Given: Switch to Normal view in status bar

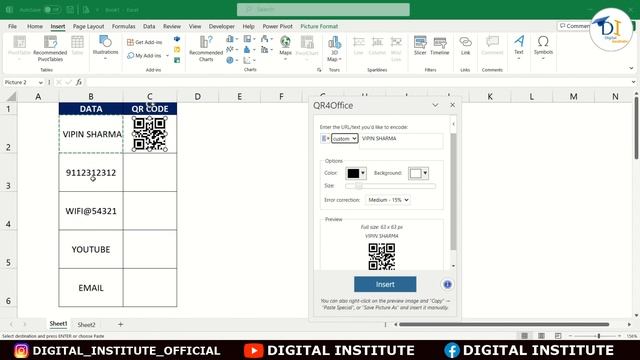Looking at the screenshot, I should tap(524, 336).
